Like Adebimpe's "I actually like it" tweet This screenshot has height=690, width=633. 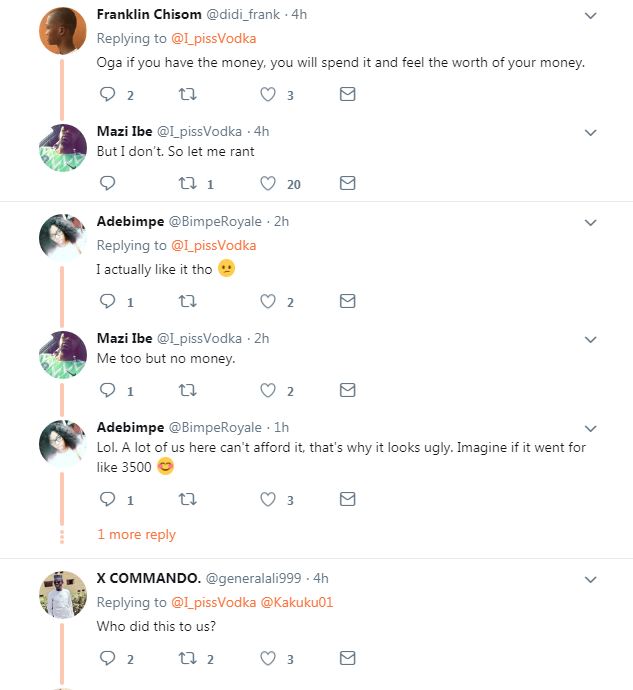pos(268,301)
